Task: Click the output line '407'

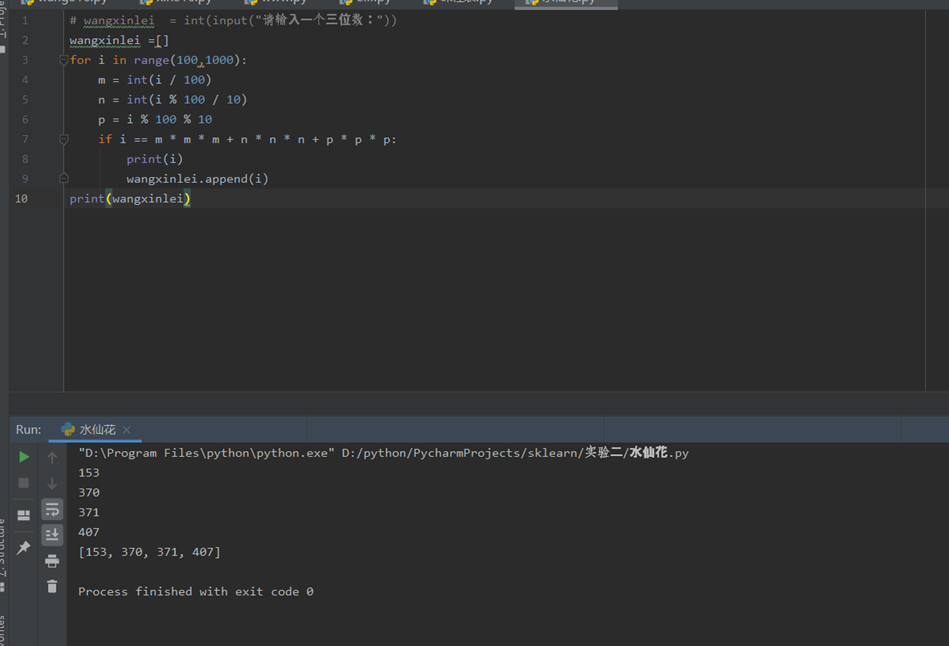Action: click(x=89, y=532)
